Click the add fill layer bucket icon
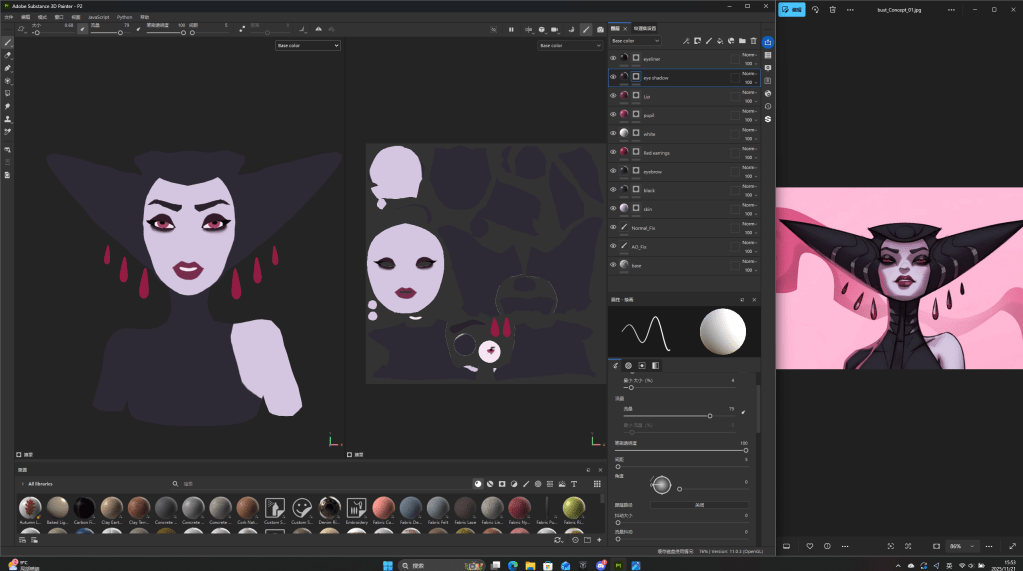Screen dimensions: 1023x571 pos(720,41)
